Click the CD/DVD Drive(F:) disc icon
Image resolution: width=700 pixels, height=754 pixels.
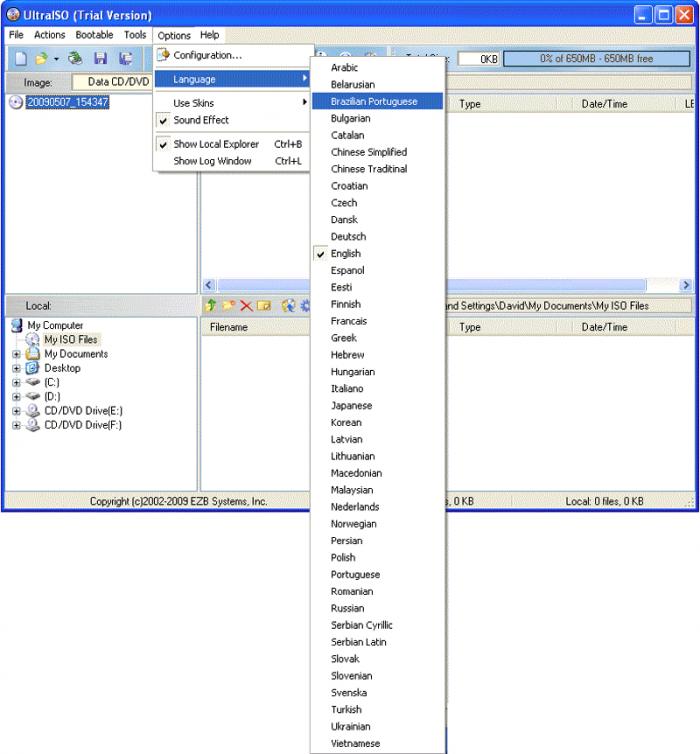pyautogui.click(x=32, y=425)
